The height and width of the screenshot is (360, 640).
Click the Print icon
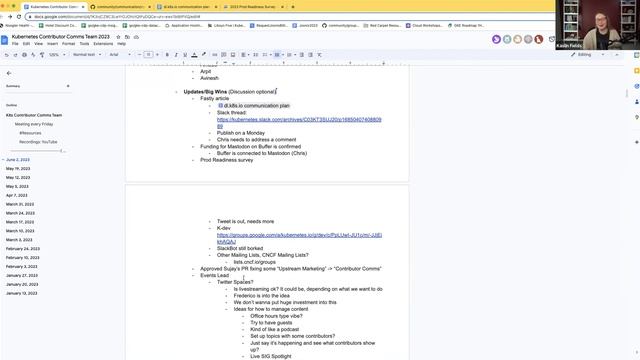click(24, 55)
